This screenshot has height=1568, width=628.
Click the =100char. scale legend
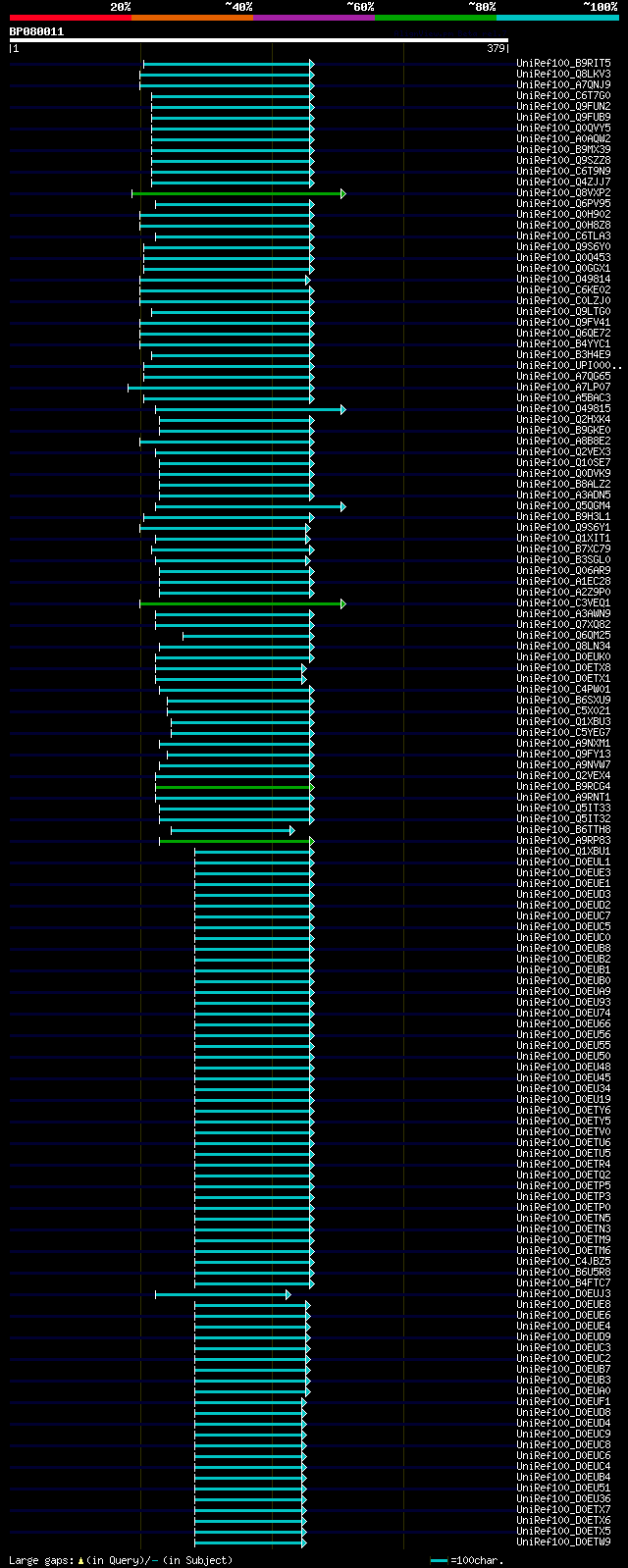pyautogui.click(x=466, y=1560)
